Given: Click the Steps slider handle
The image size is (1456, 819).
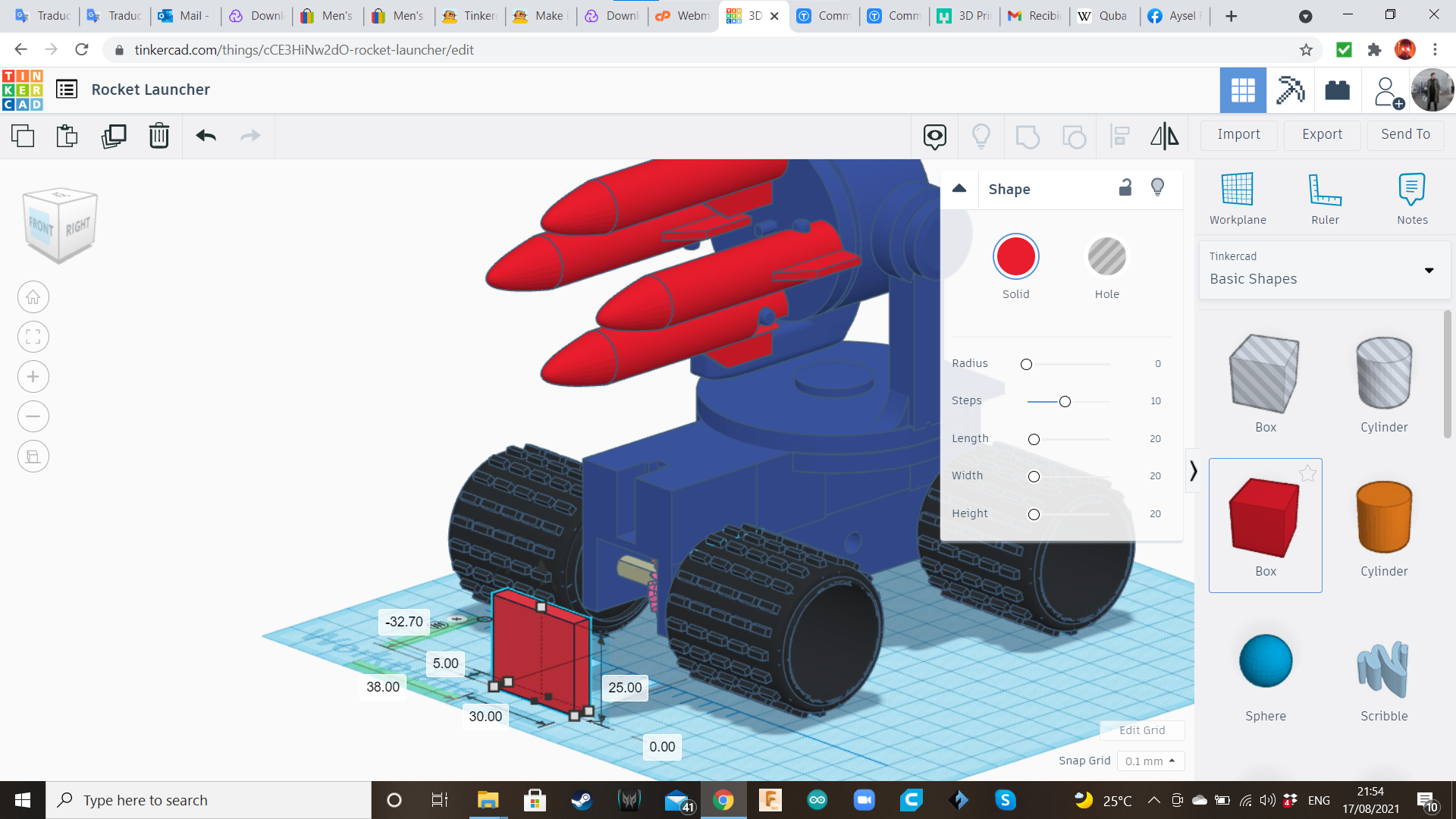Looking at the screenshot, I should click(x=1065, y=401).
